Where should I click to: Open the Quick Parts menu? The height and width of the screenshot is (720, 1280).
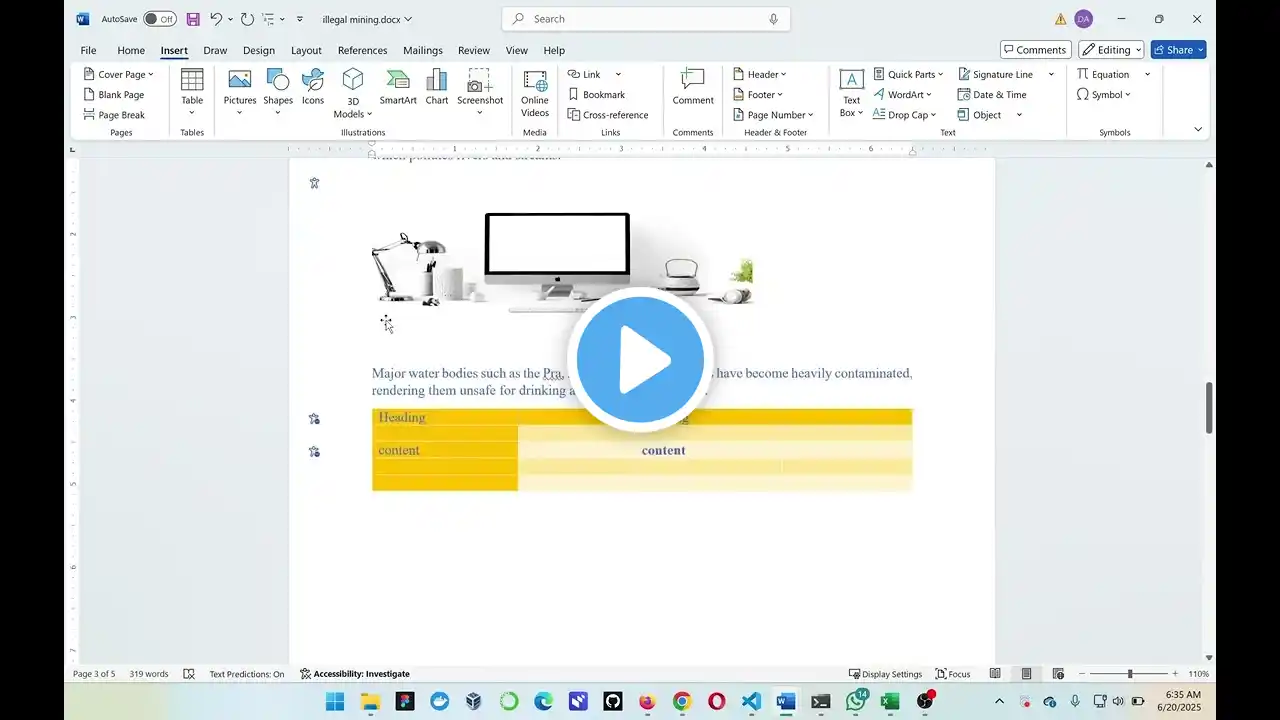coord(908,74)
